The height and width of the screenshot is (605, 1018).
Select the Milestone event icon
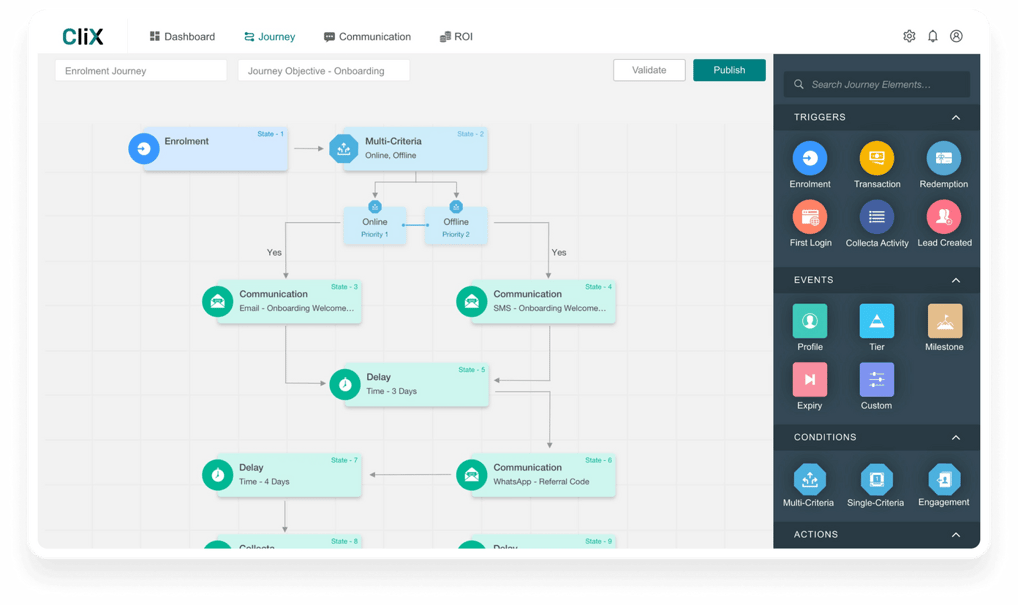945,321
